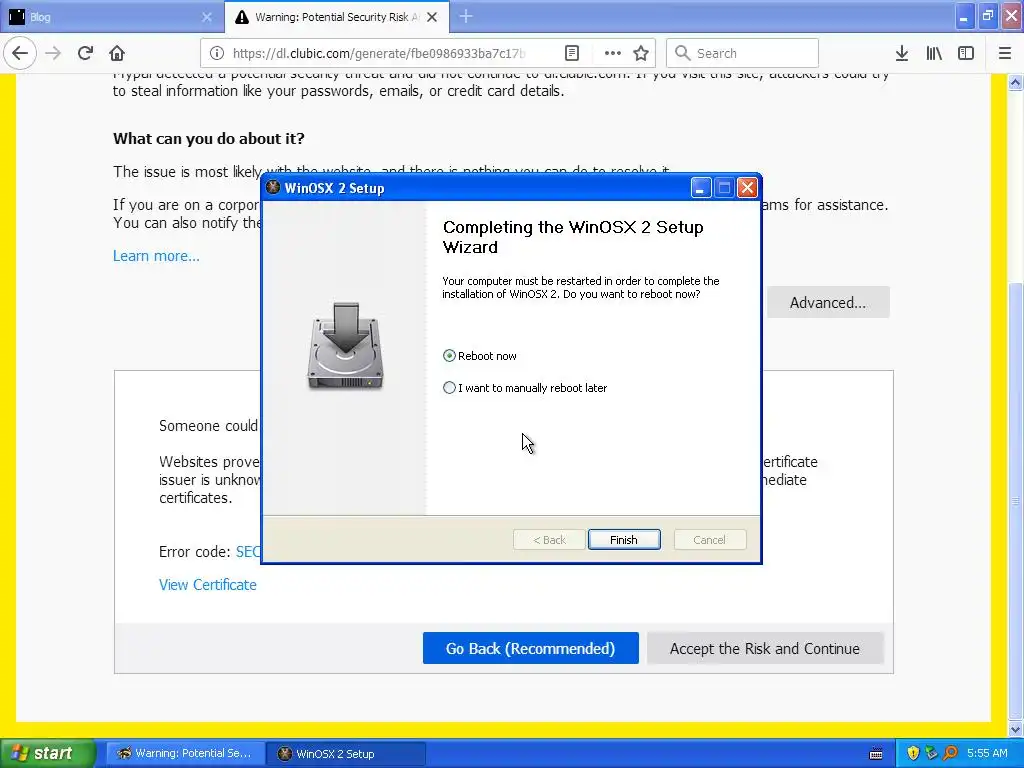Open the Firefox hamburger menu
1024x768 pixels.
[1004, 53]
